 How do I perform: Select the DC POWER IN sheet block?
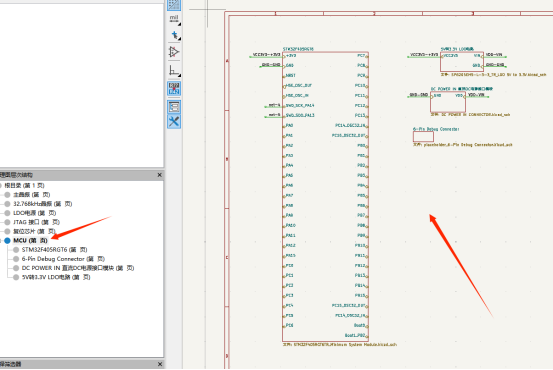(x=448, y=102)
